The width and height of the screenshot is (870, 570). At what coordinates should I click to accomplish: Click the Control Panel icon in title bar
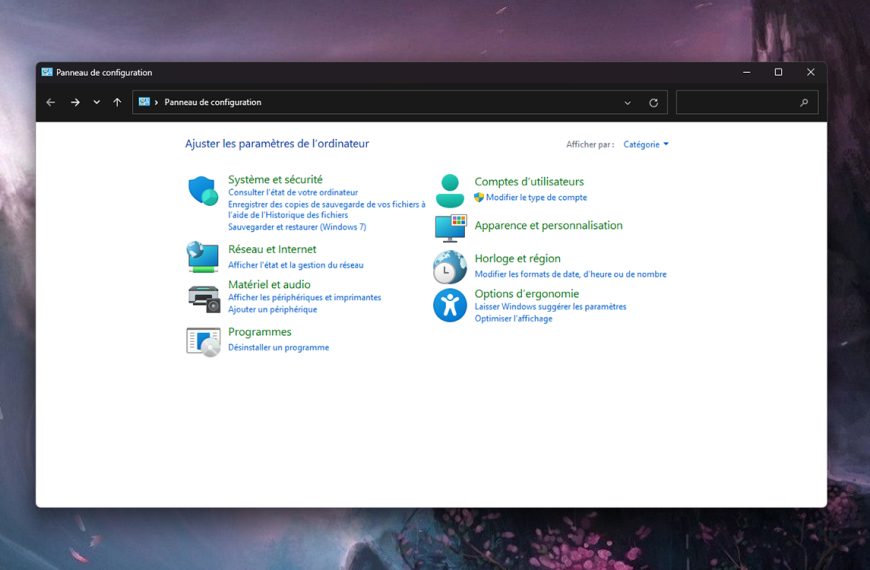pyautogui.click(x=47, y=72)
